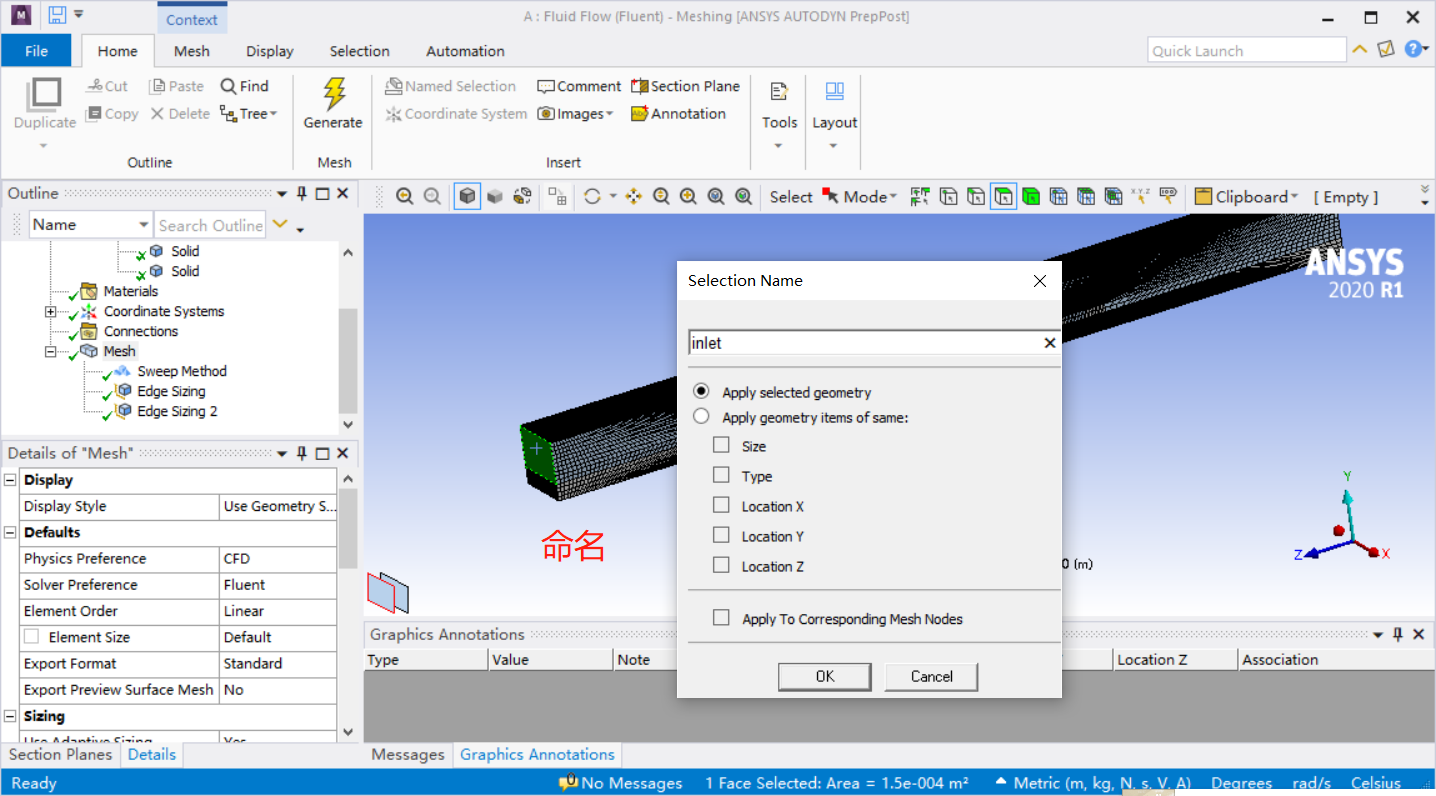
Task: Select Apply selected geometry radio button
Action: [701, 392]
